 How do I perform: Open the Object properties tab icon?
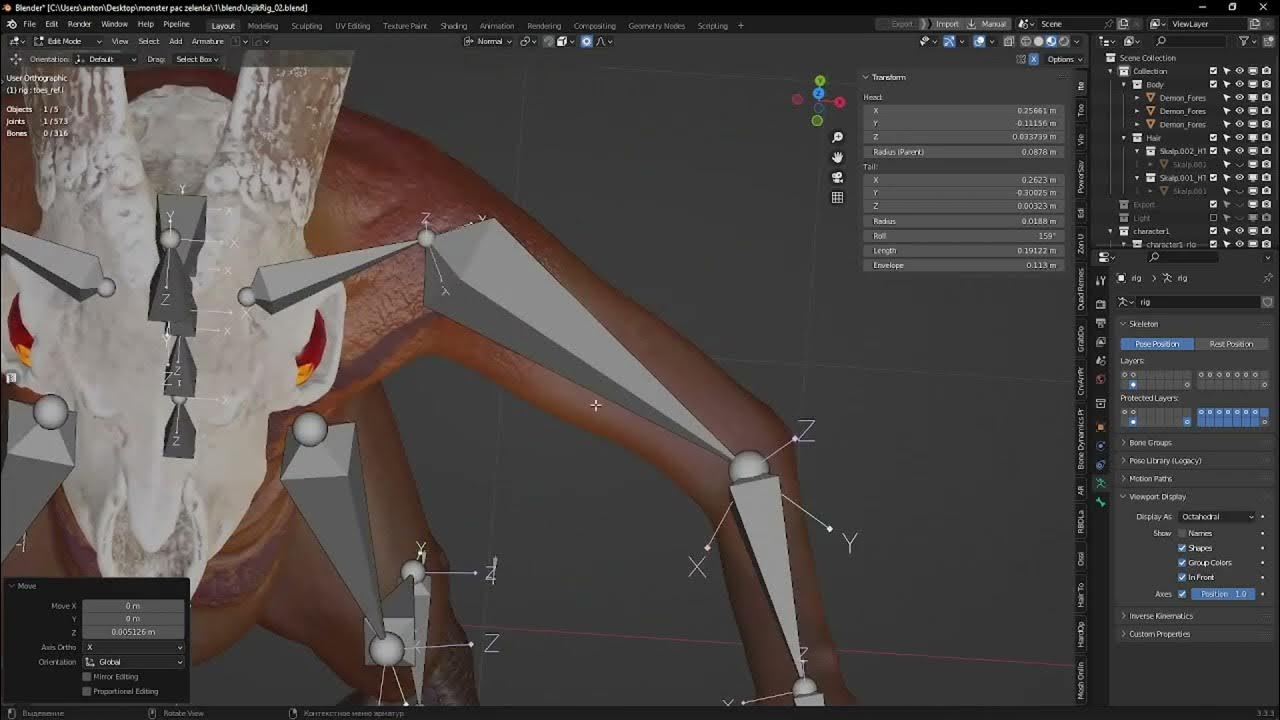click(x=1101, y=426)
